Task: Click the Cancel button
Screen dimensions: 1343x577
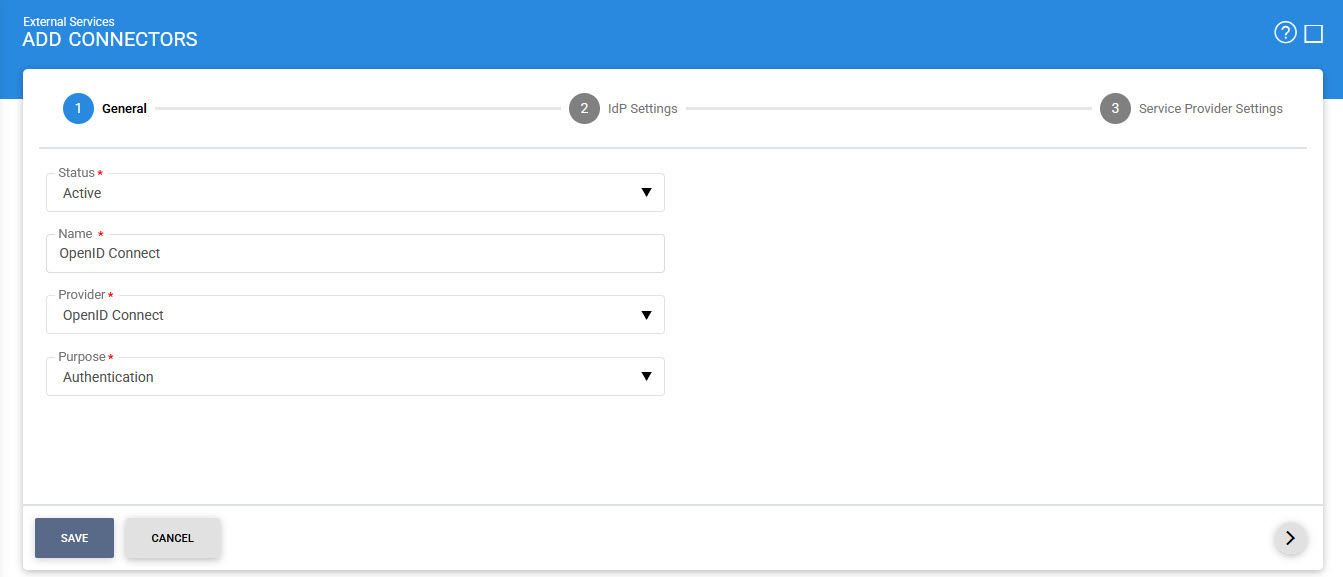Action: (x=172, y=538)
